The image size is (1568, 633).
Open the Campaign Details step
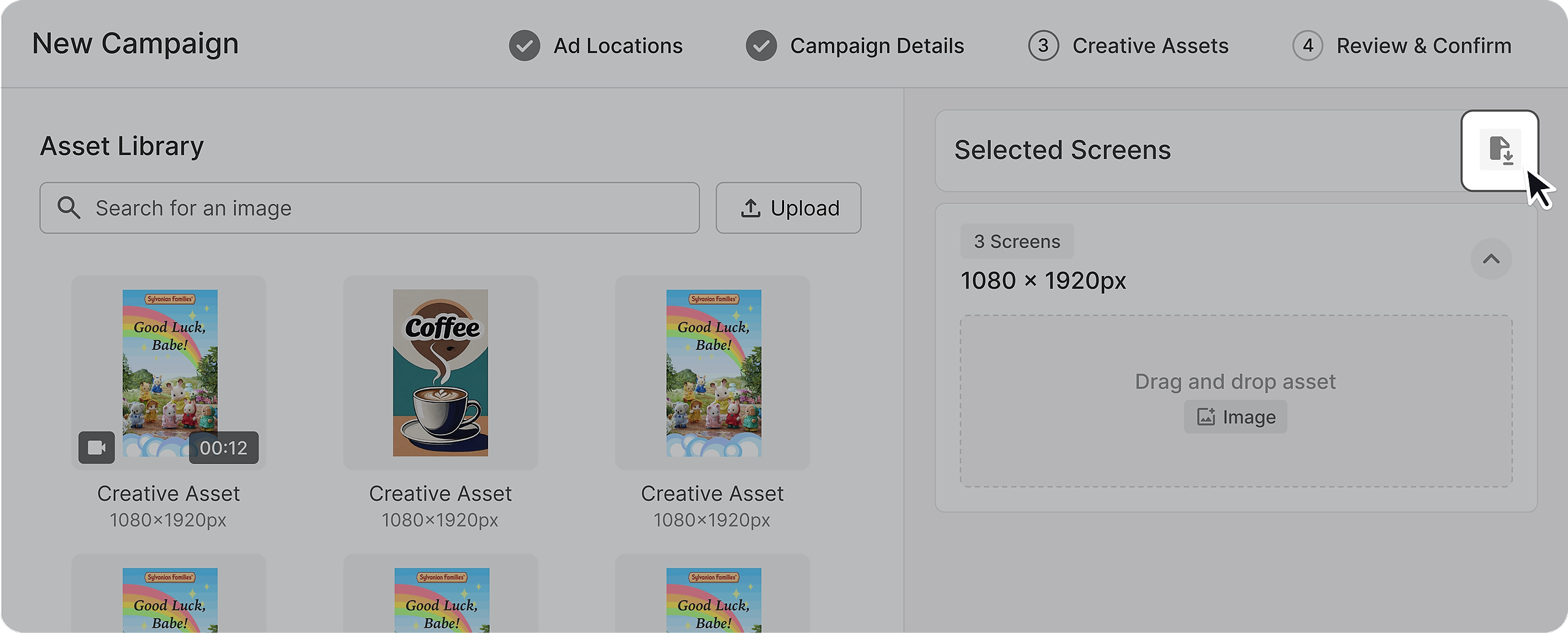(x=876, y=46)
